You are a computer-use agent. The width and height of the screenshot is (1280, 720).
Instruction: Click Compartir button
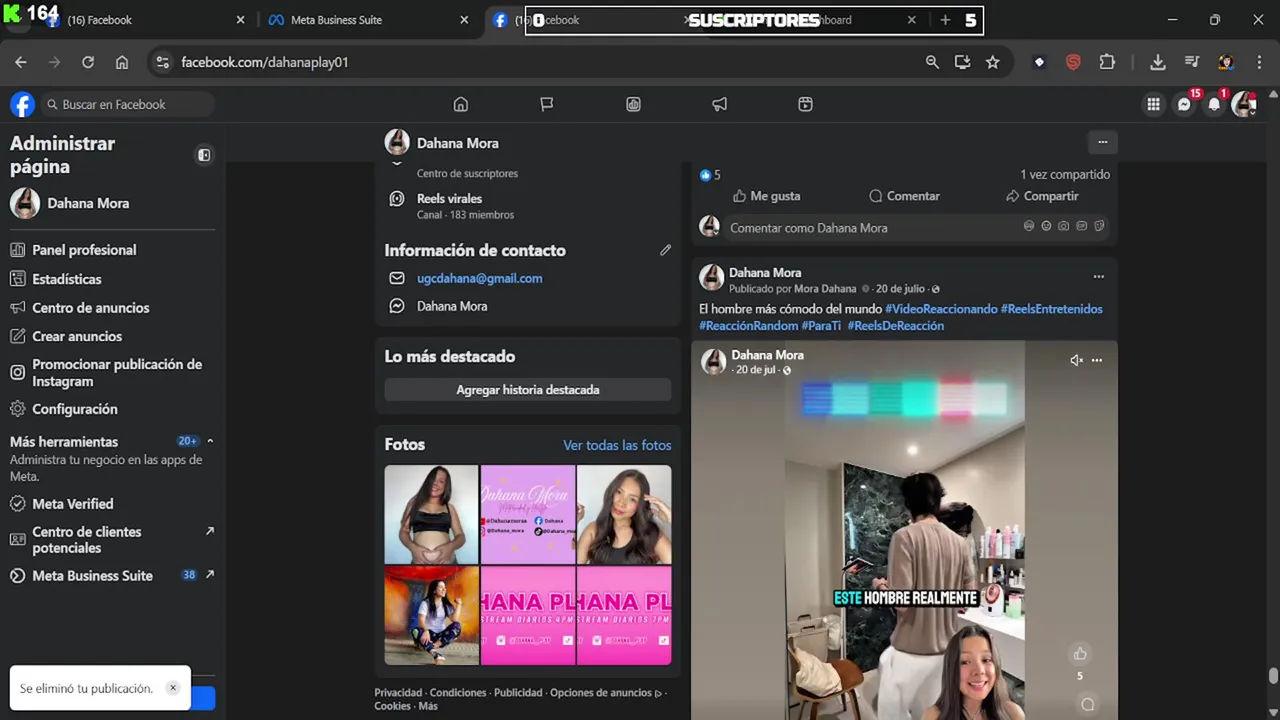1042,196
